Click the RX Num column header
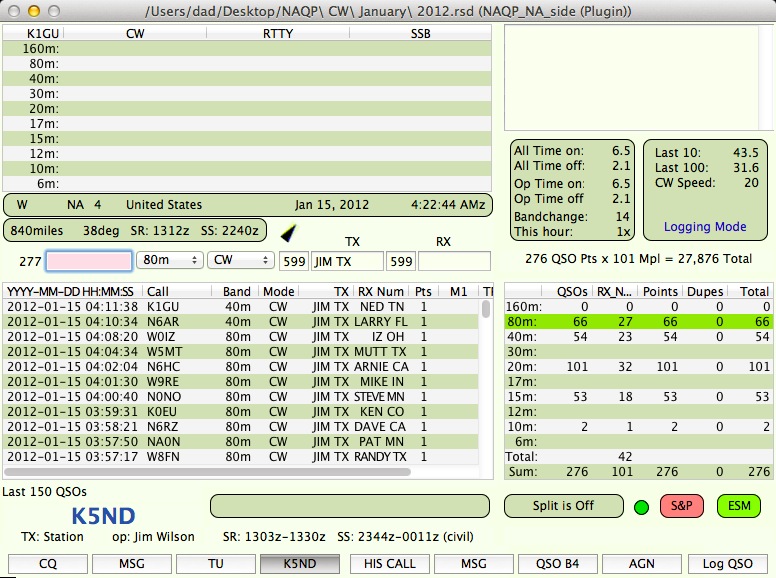This screenshot has width=776, height=578. click(x=380, y=291)
